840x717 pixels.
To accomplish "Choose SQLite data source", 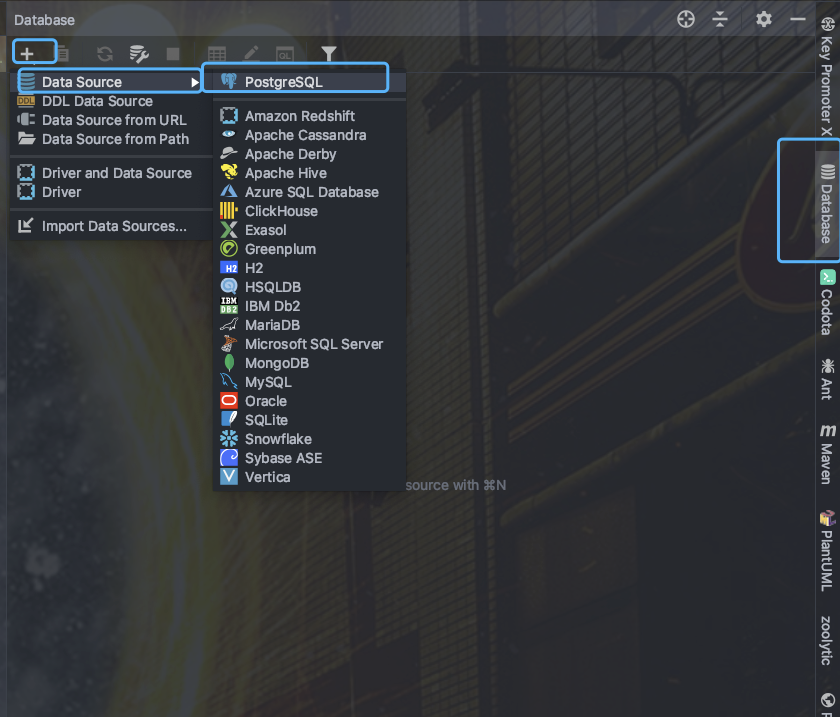I will [x=310, y=420].
